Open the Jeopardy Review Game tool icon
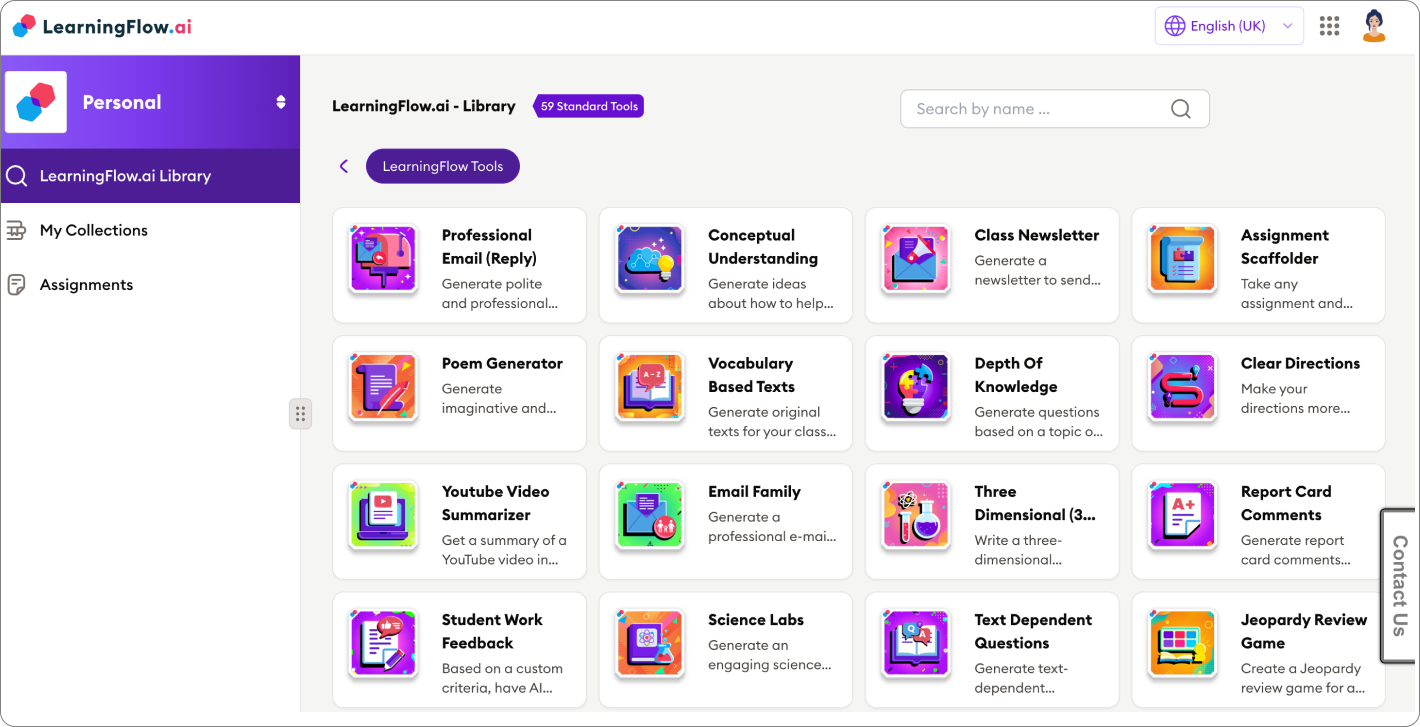Viewport: 1420px width, 727px height. [1183, 643]
